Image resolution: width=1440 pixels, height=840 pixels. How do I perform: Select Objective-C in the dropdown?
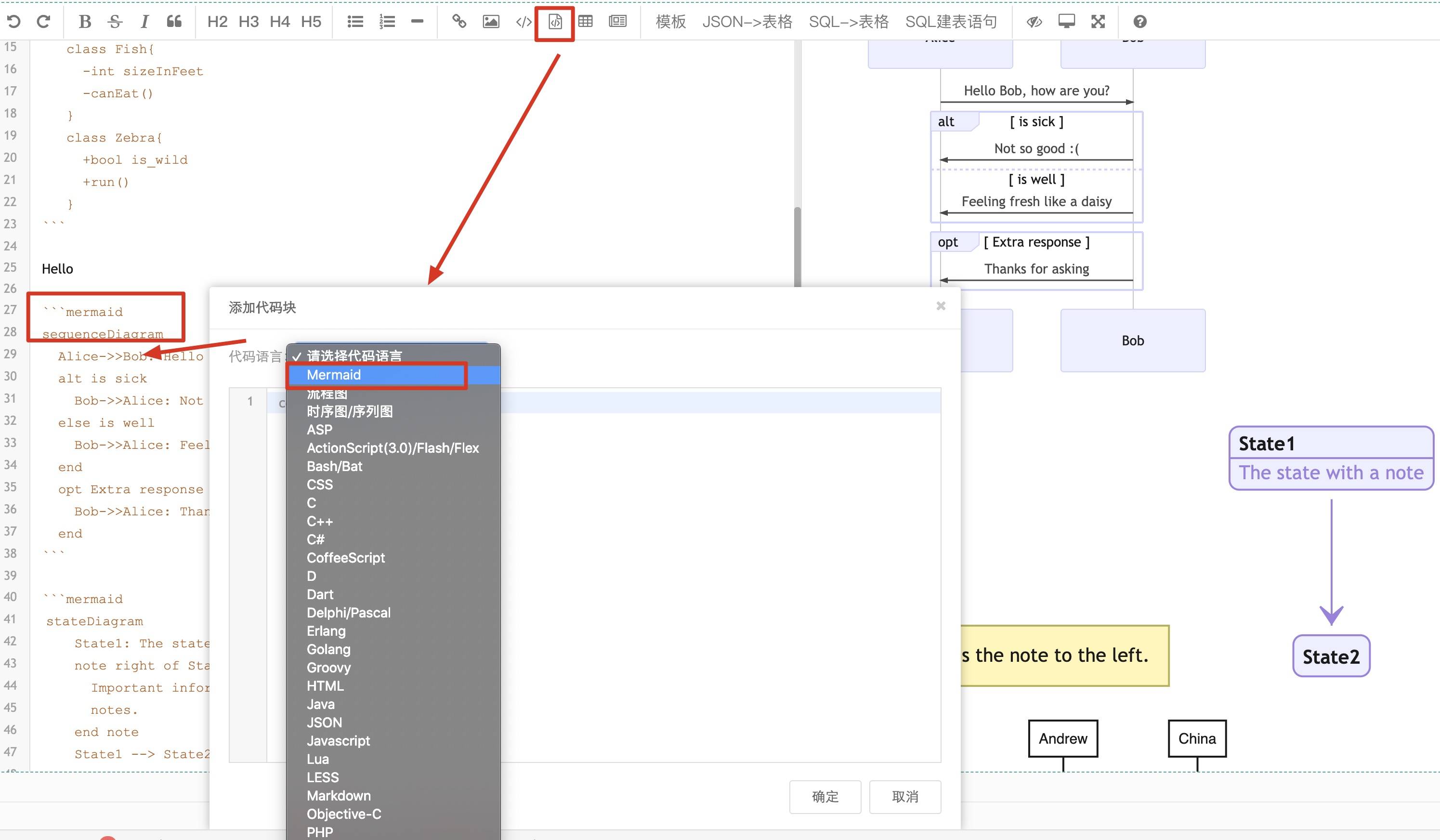tap(393, 814)
